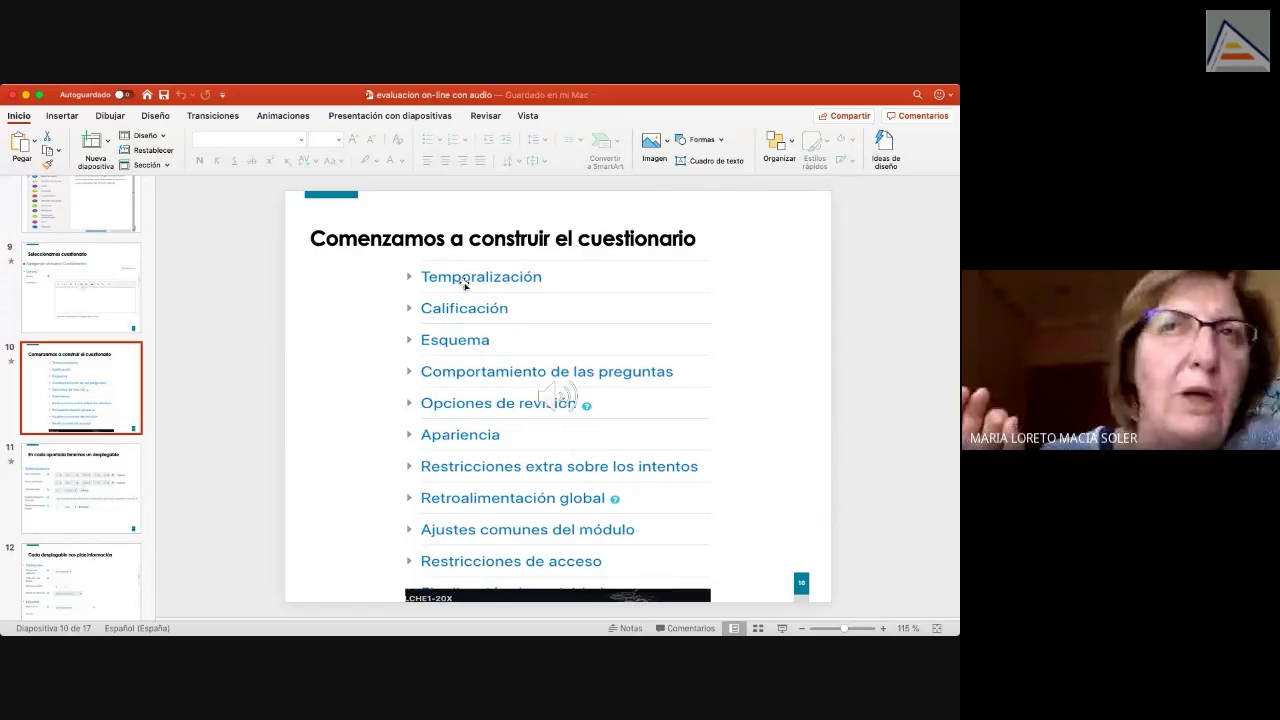Image resolution: width=1280 pixels, height=720 pixels.
Task: Open the Organizar arrange menu
Action: 779,148
